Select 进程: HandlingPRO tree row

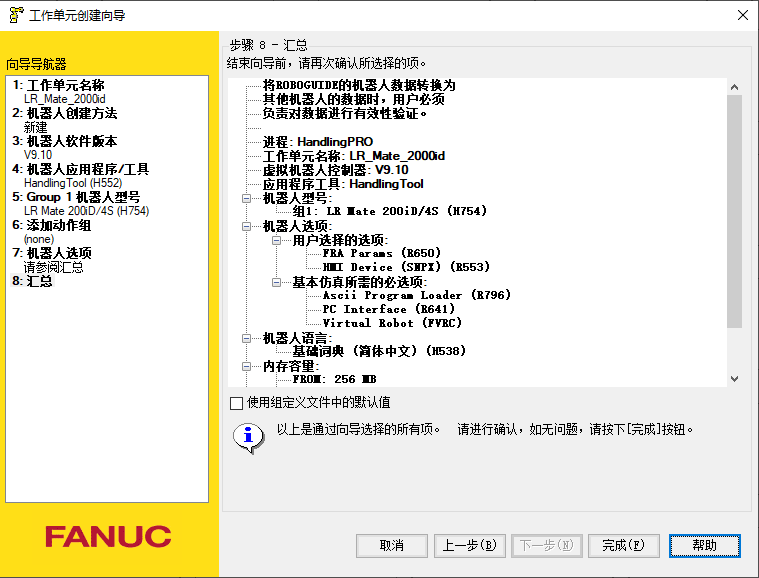click(318, 142)
